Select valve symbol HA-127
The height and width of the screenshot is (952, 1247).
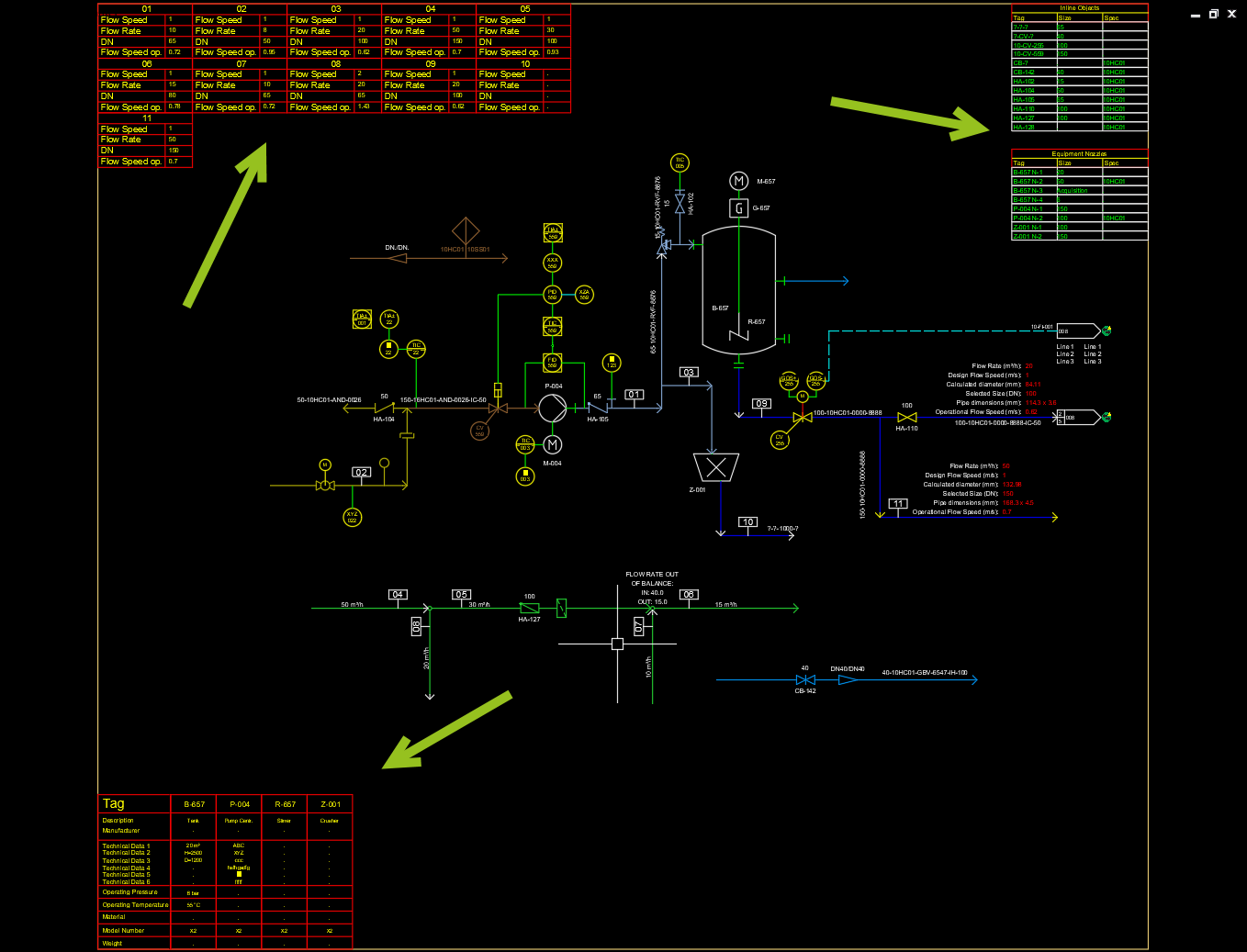530,608
